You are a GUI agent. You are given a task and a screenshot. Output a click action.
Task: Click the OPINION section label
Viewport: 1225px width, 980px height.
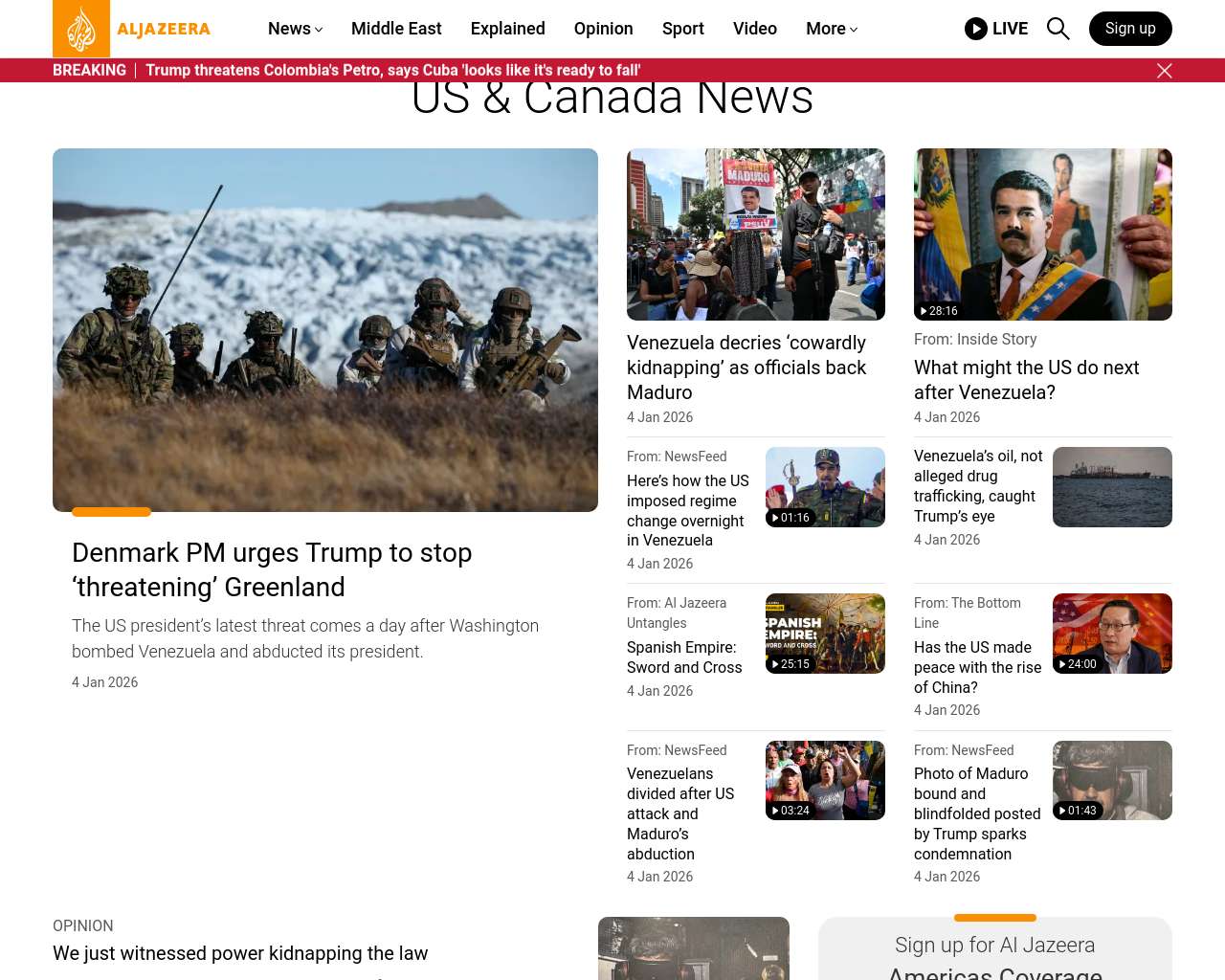tap(83, 925)
